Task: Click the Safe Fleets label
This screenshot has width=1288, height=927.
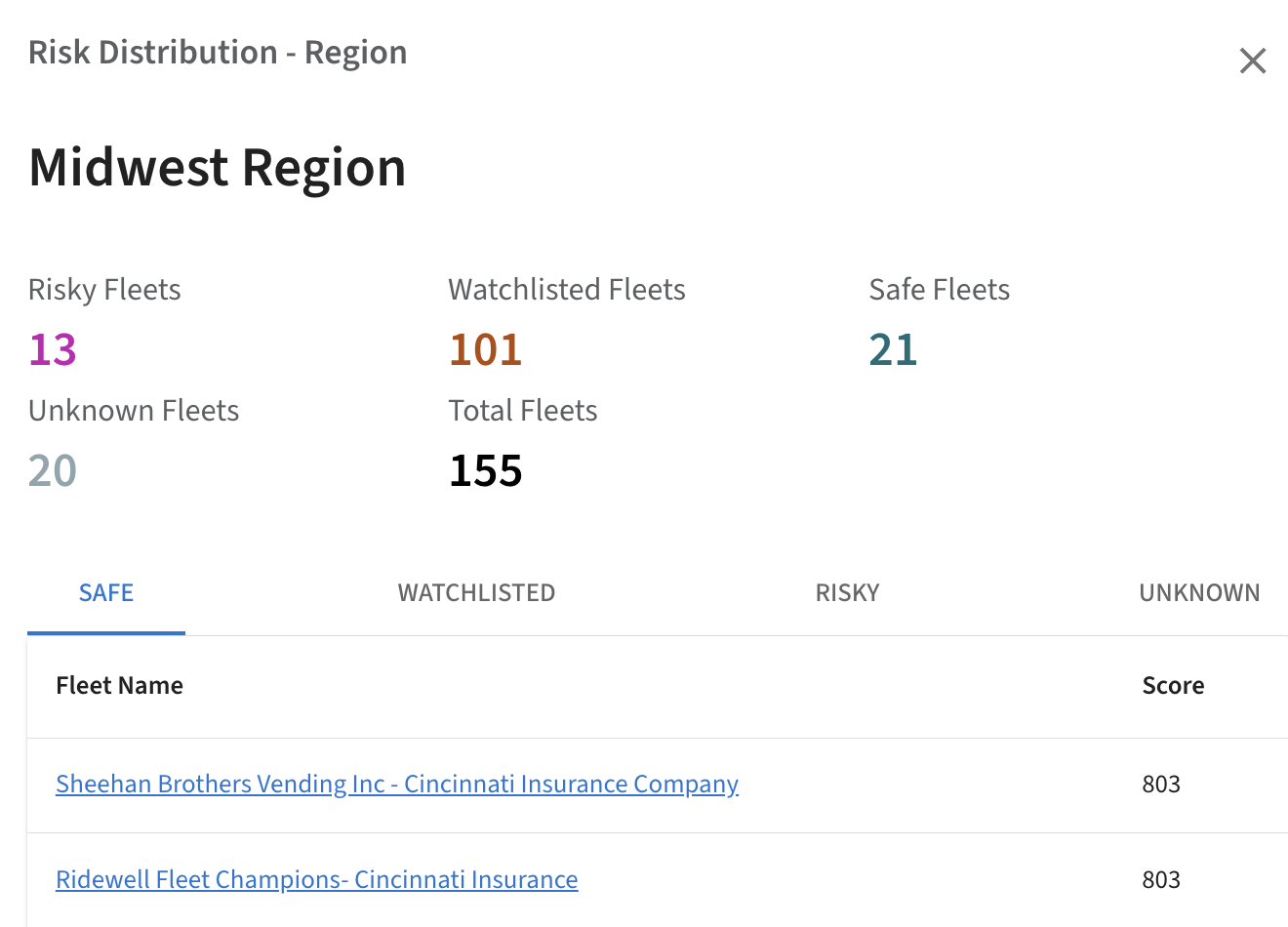Action: tap(939, 290)
